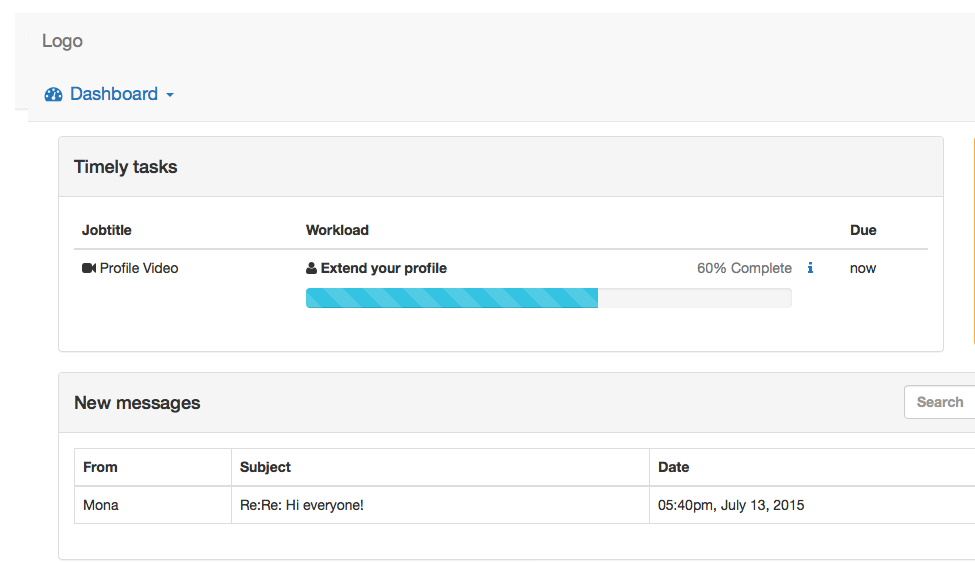
Task: Click the Workload column header
Action: point(337,230)
